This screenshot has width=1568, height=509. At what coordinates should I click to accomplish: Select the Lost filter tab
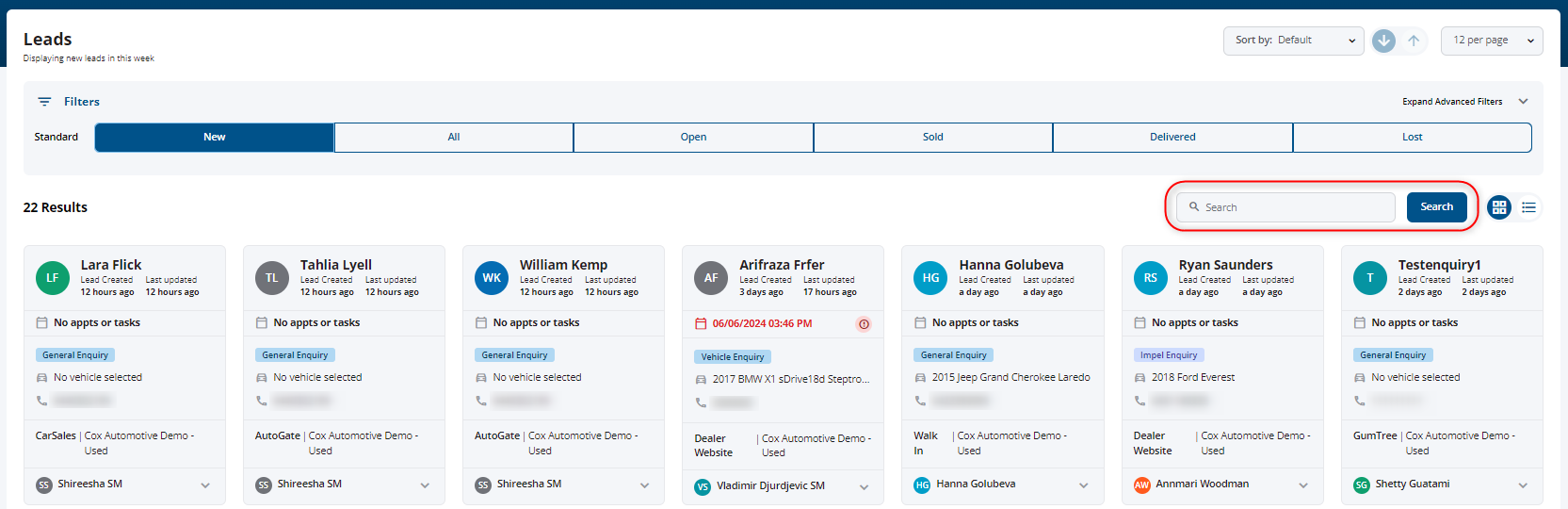pyautogui.click(x=1413, y=137)
